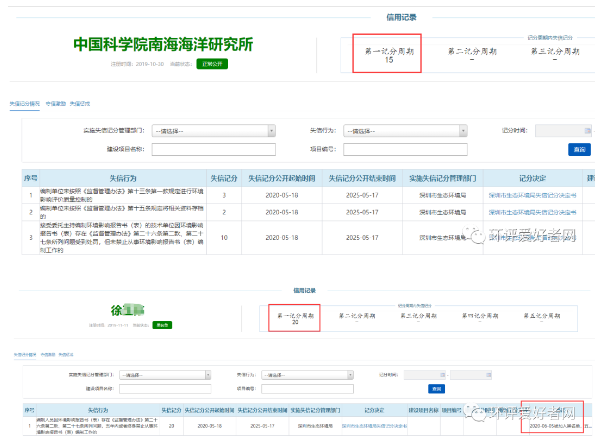Click green 正常公开 status badge by institute
This screenshot has height=448, width=607.
(x=212, y=64)
